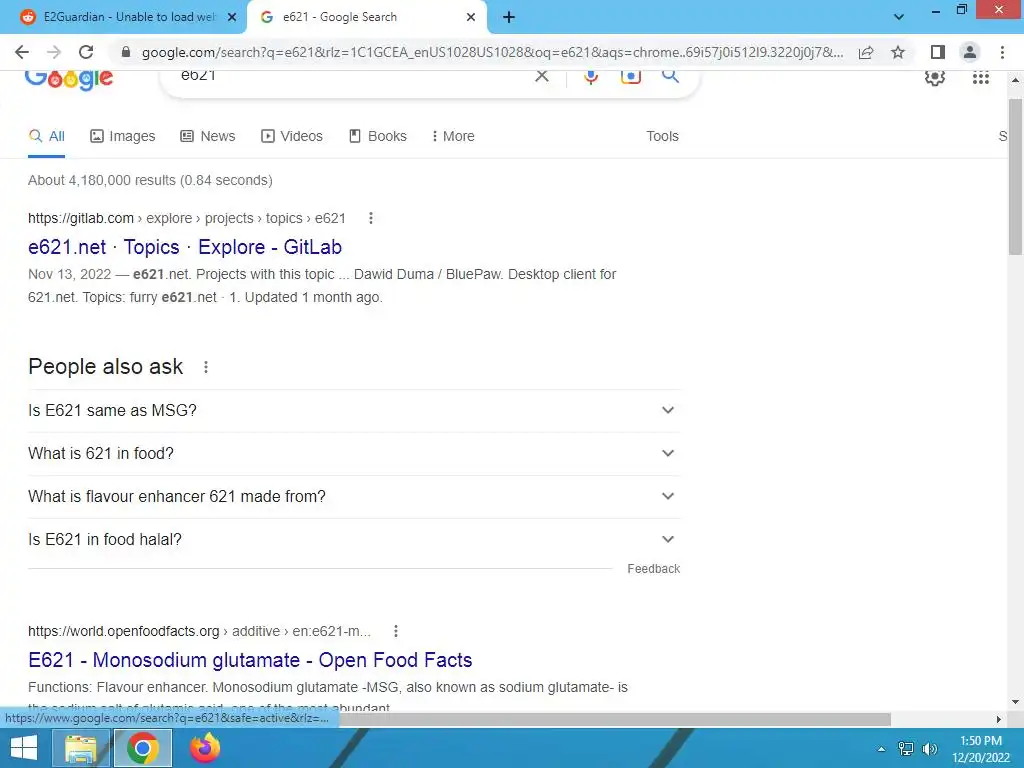Go back to the previous page
The image size is (1024, 768).
click(x=22, y=52)
